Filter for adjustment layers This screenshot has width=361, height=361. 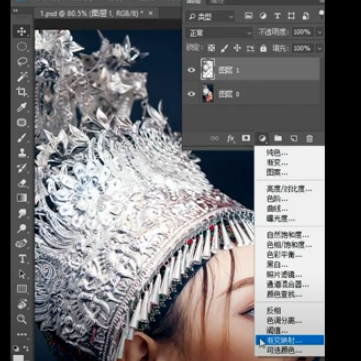(x=263, y=16)
